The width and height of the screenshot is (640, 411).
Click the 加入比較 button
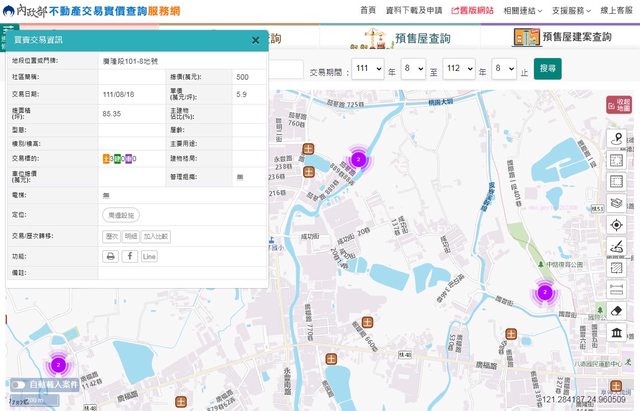pyautogui.click(x=155, y=236)
